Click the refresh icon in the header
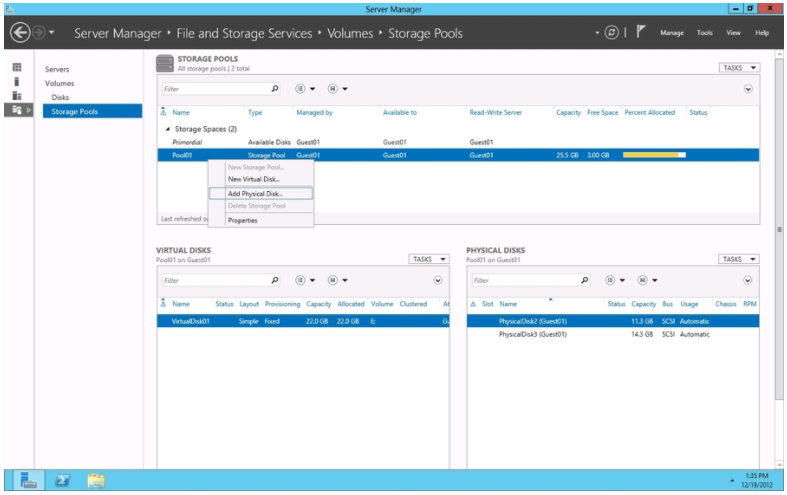This screenshot has height=495, width=787. click(x=611, y=33)
